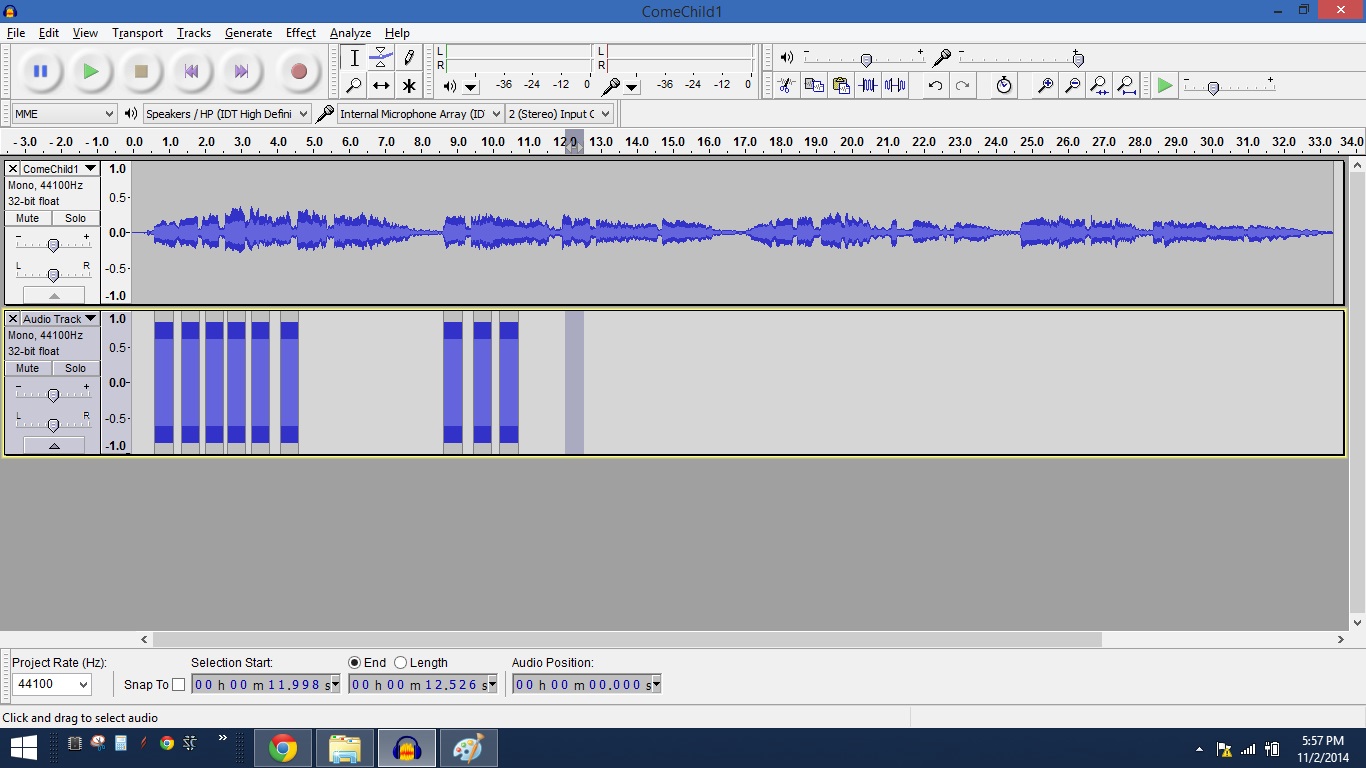Image resolution: width=1366 pixels, height=768 pixels.
Task: Open the input meter microphone dropdown
Action: (x=632, y=87)
